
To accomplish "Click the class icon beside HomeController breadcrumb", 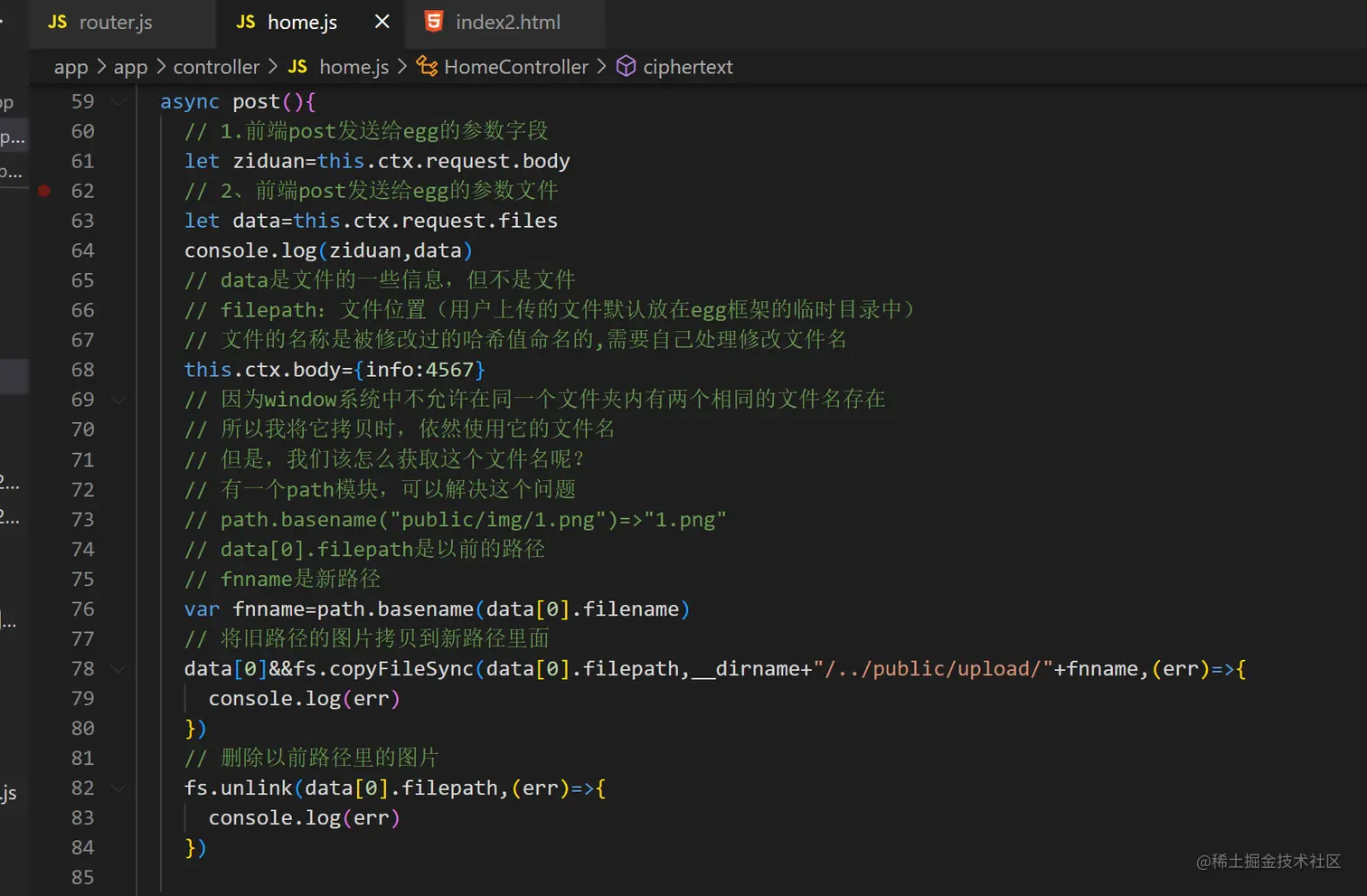I will click(427, 66).
